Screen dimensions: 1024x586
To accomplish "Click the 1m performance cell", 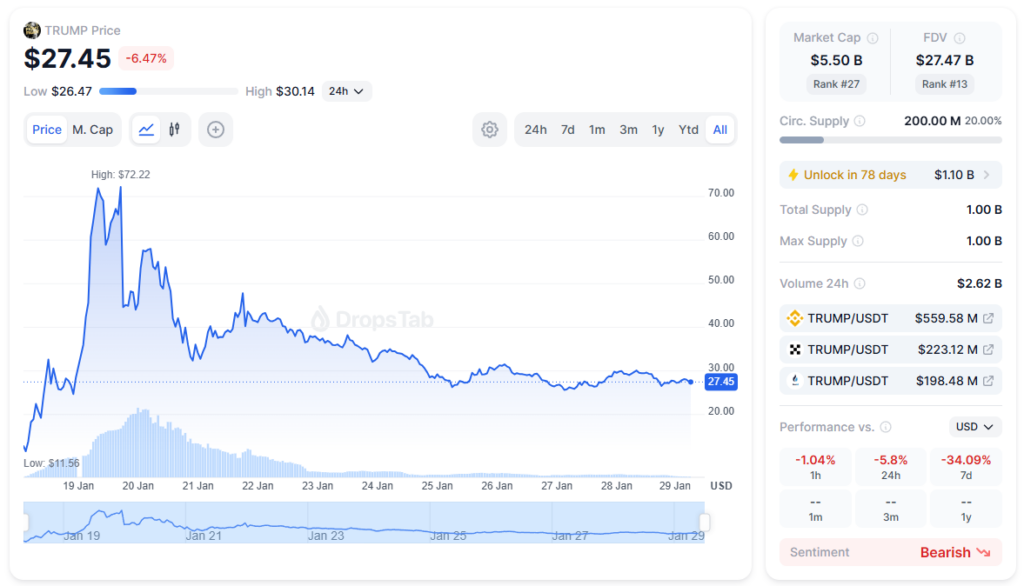I will click(x=815, y=509).
